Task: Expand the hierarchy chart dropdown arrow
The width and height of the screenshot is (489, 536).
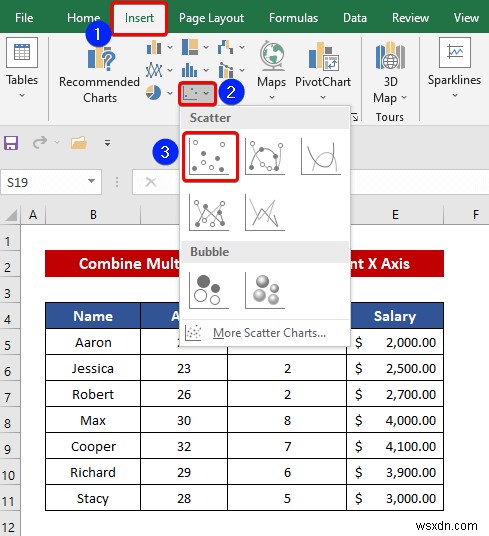Action: [206, 48]
